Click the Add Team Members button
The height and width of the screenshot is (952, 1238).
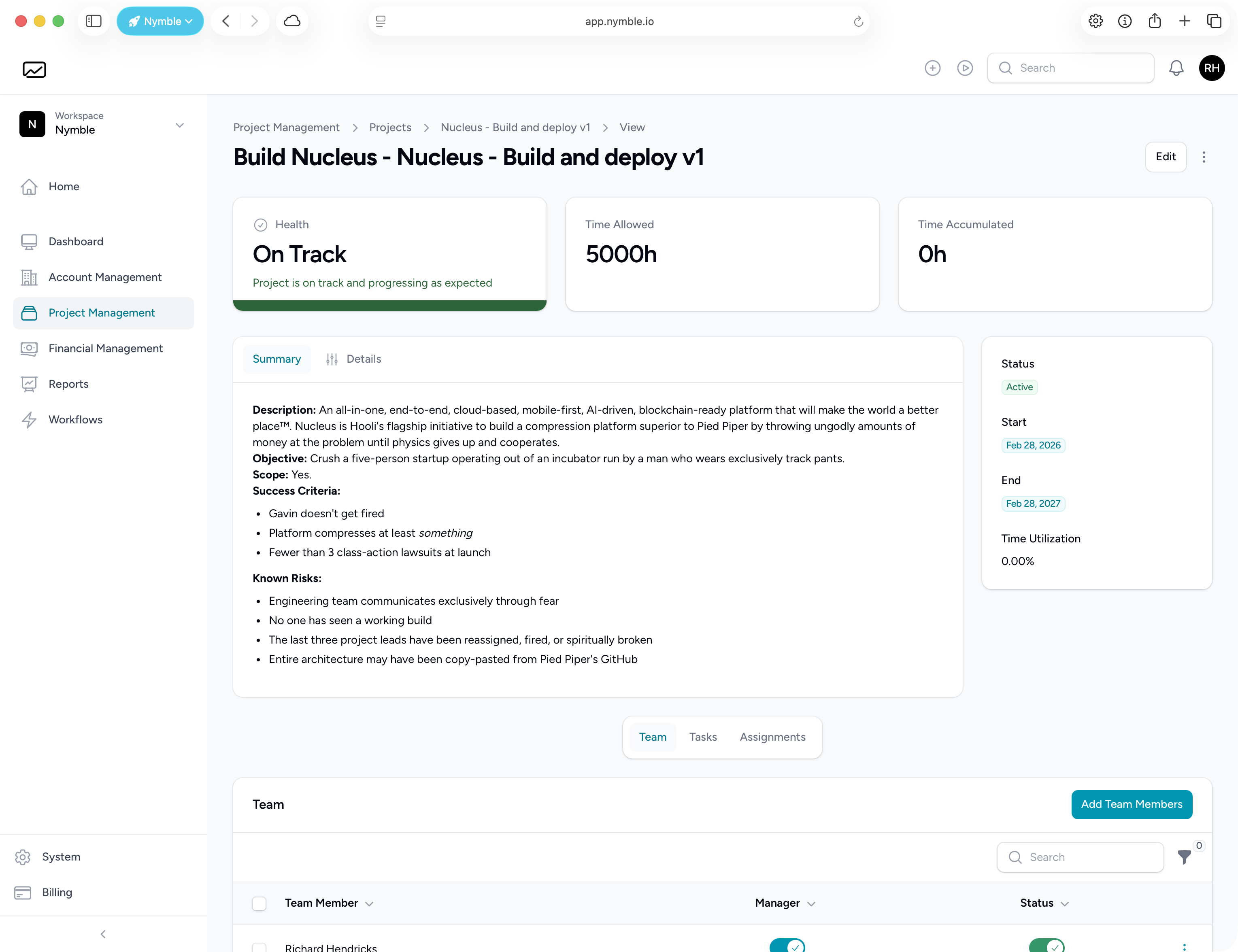click(x=1131, y=804)
